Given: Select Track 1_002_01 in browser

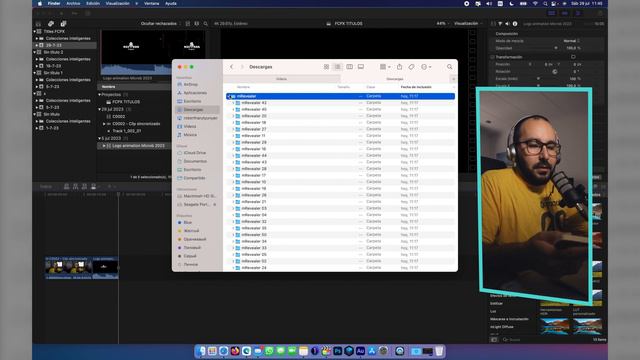Looking at the screenshot, I should click(x=127, y=131).
